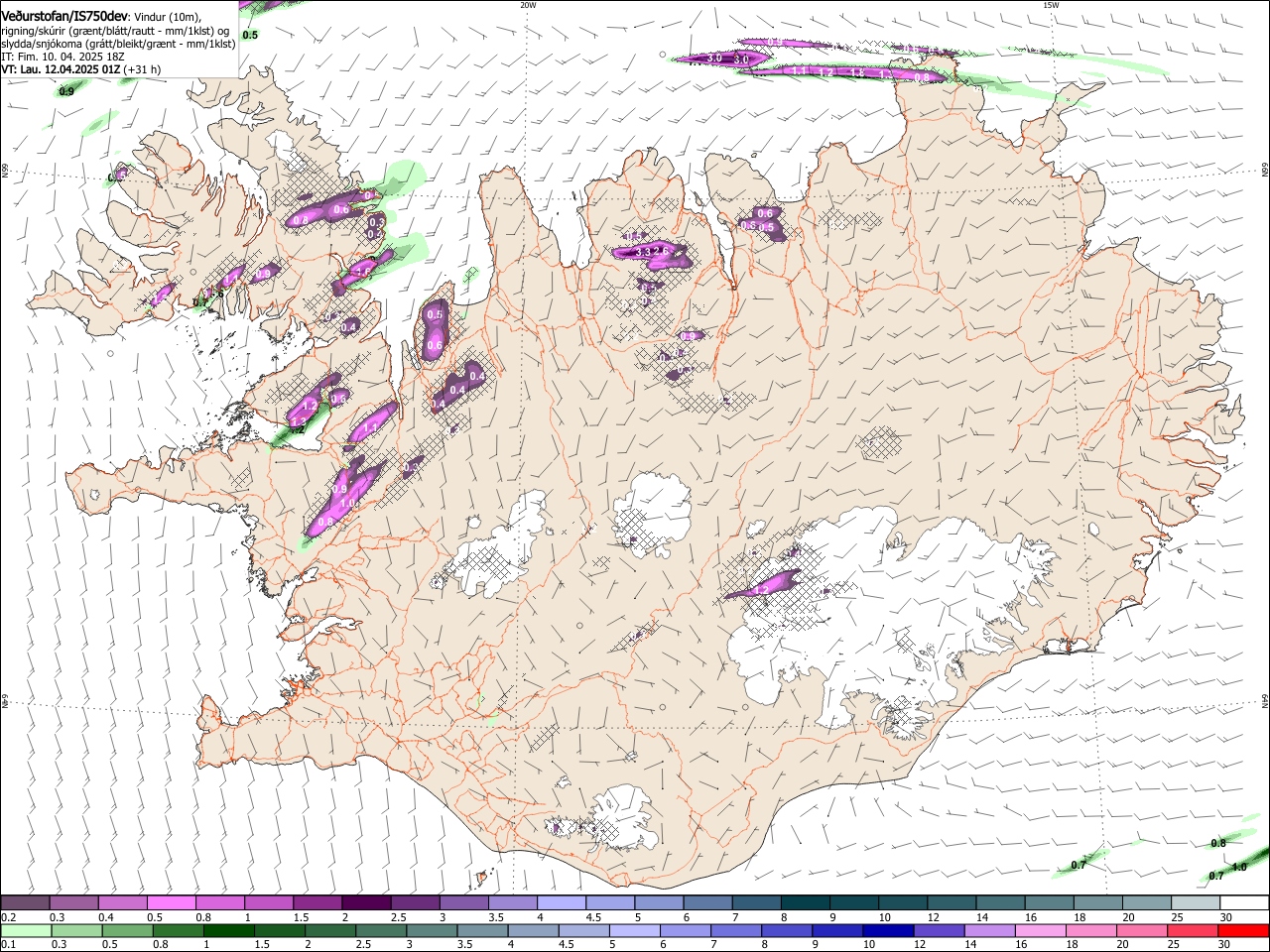The height and width of the screenshot is (952, 1270).
Task: Pick the snow scale swatch starting at 1.5
Action: (317, 902)
